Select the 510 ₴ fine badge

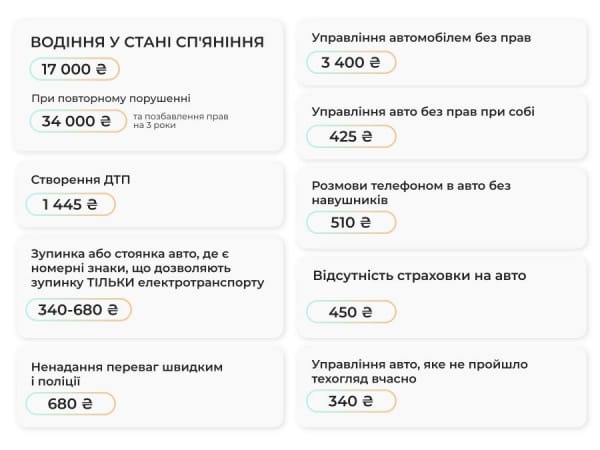pos(351,222)
